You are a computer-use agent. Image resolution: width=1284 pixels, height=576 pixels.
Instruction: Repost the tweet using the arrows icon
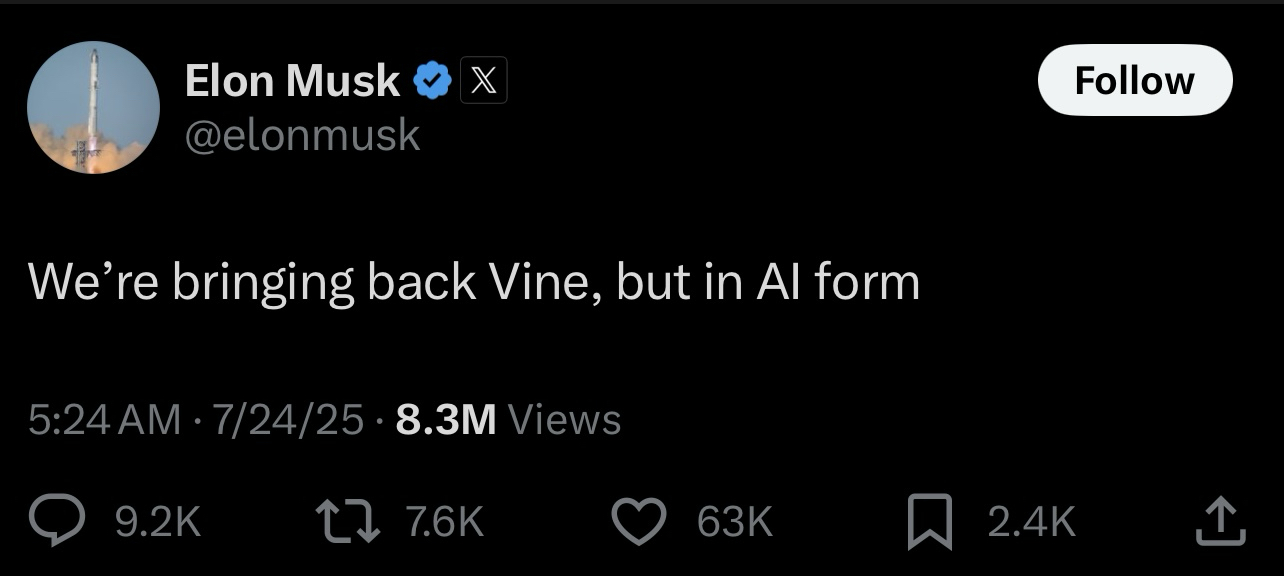click(x=346, y=522)
